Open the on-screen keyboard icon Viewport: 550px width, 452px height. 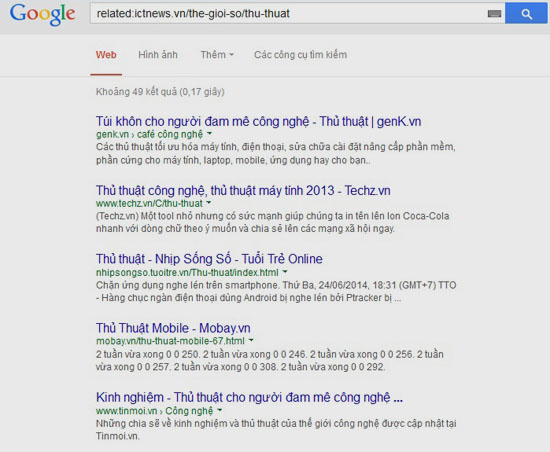(x=494, y=14)
